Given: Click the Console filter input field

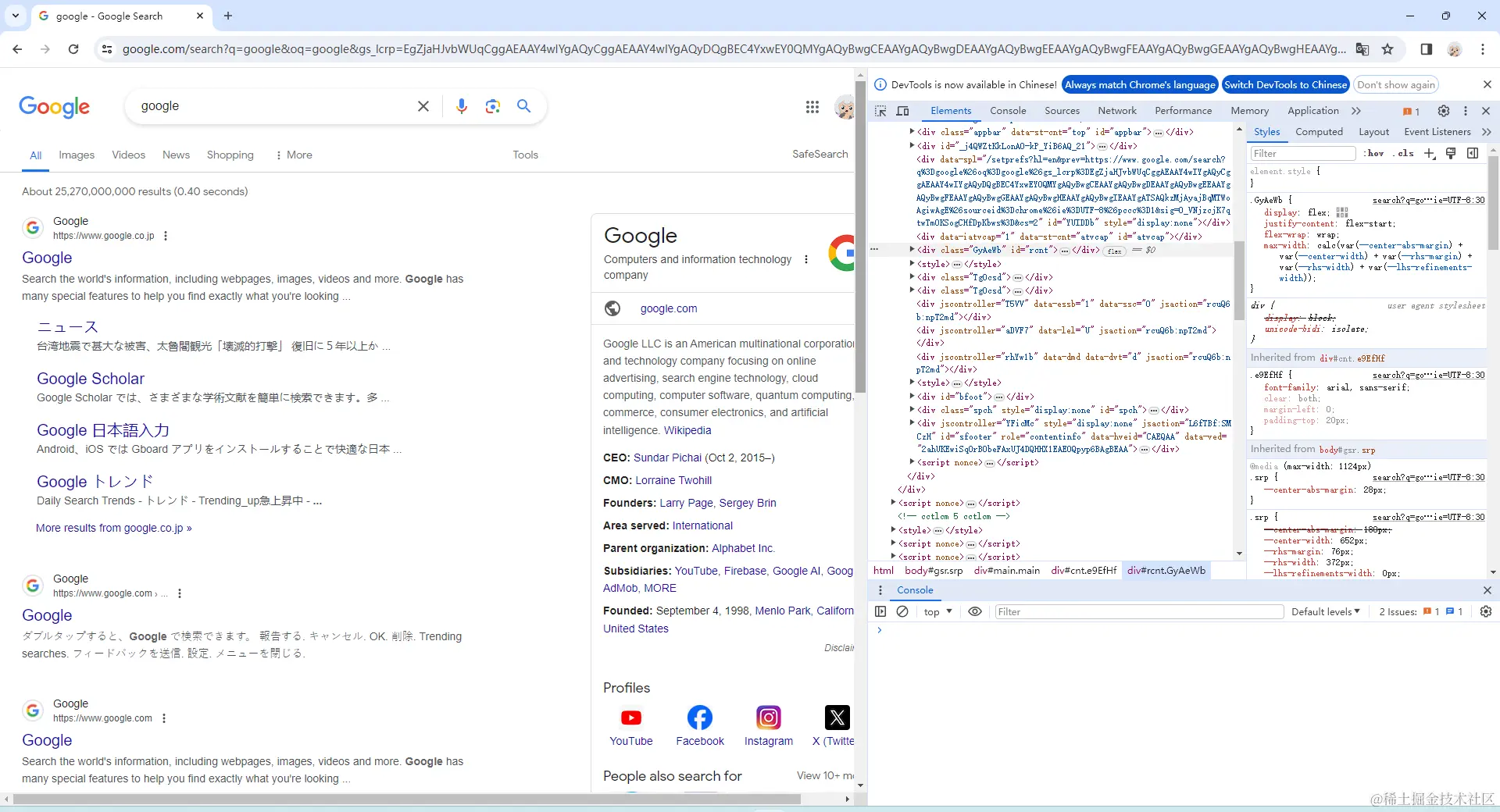Looking at the screenshot, I should click(x=1139, y=611).
